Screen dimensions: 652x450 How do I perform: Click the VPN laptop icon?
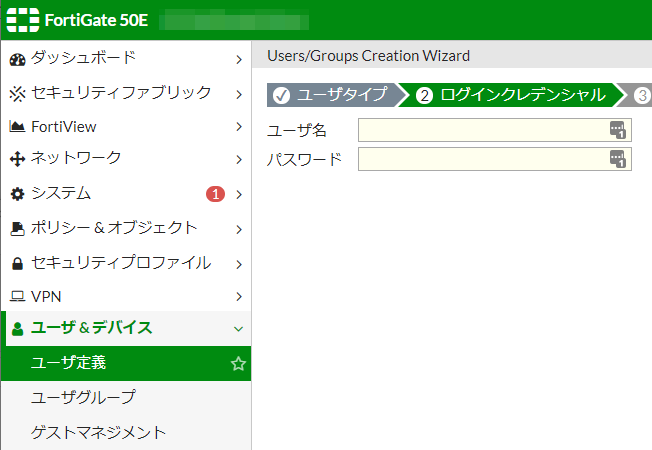tap(16, 297)
